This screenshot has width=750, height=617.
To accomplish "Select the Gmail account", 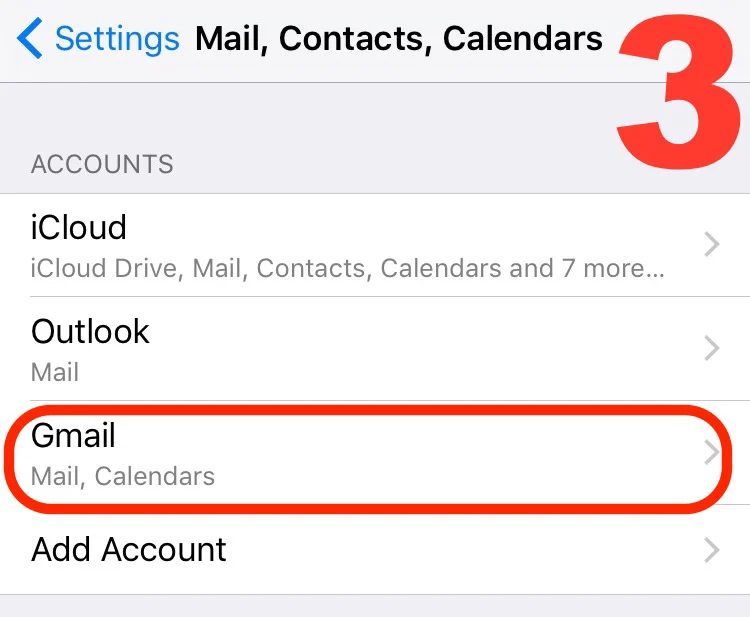I will point(375,452).
